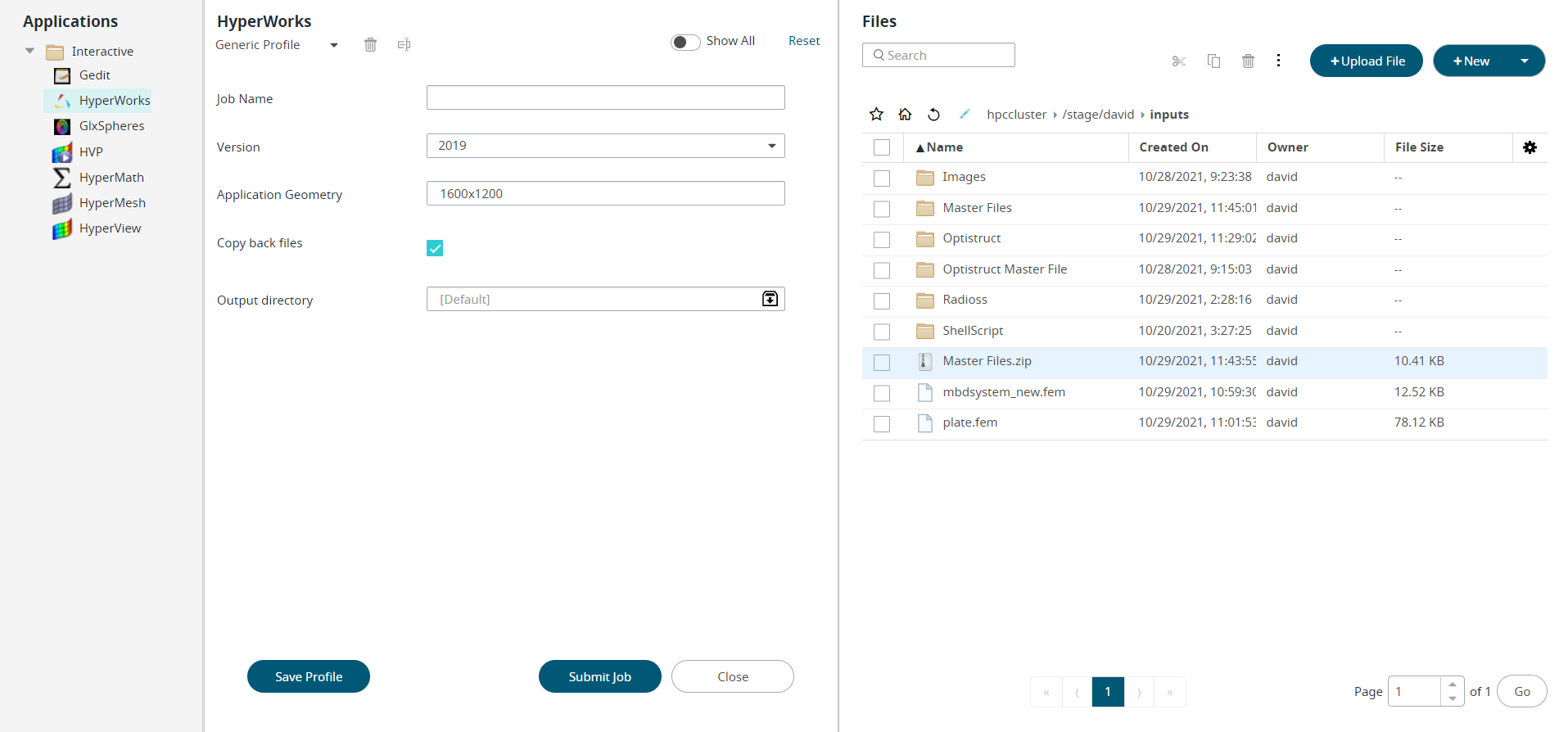Screen dimensions: 1568x732
Task: Open the Gedit application icon
Action: click(x=62, y=75)
